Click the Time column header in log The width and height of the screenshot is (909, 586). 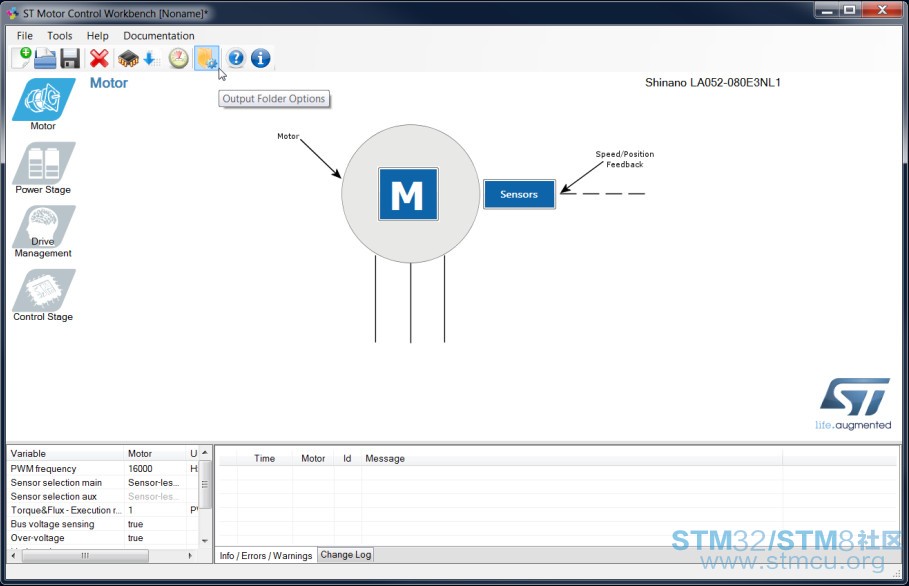[264, 458]
